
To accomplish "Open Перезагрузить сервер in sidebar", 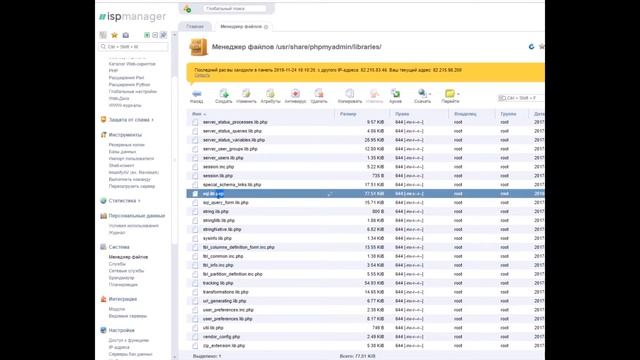I will tap(132, 186).
